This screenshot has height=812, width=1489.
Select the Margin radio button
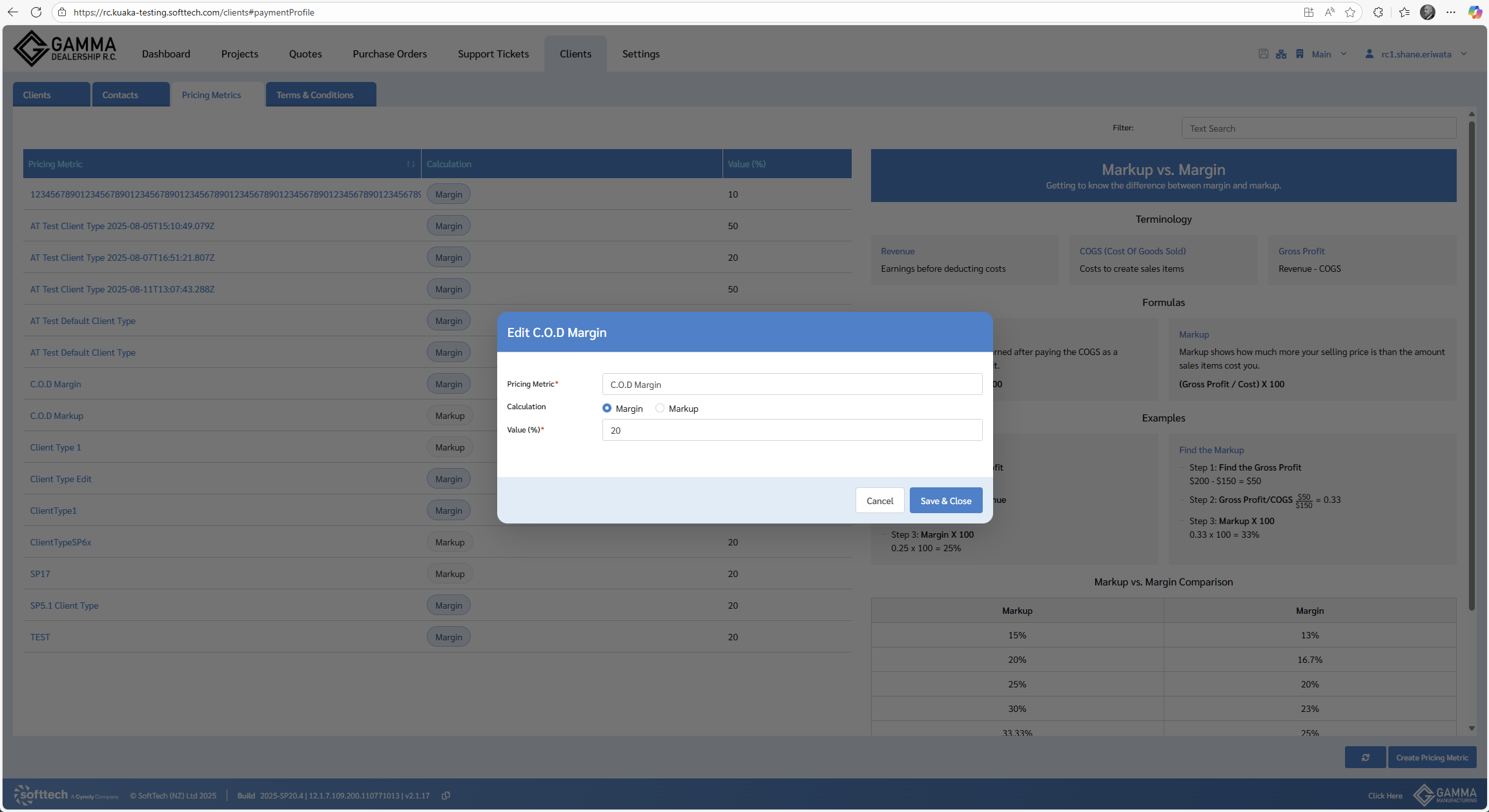point(606,408)
